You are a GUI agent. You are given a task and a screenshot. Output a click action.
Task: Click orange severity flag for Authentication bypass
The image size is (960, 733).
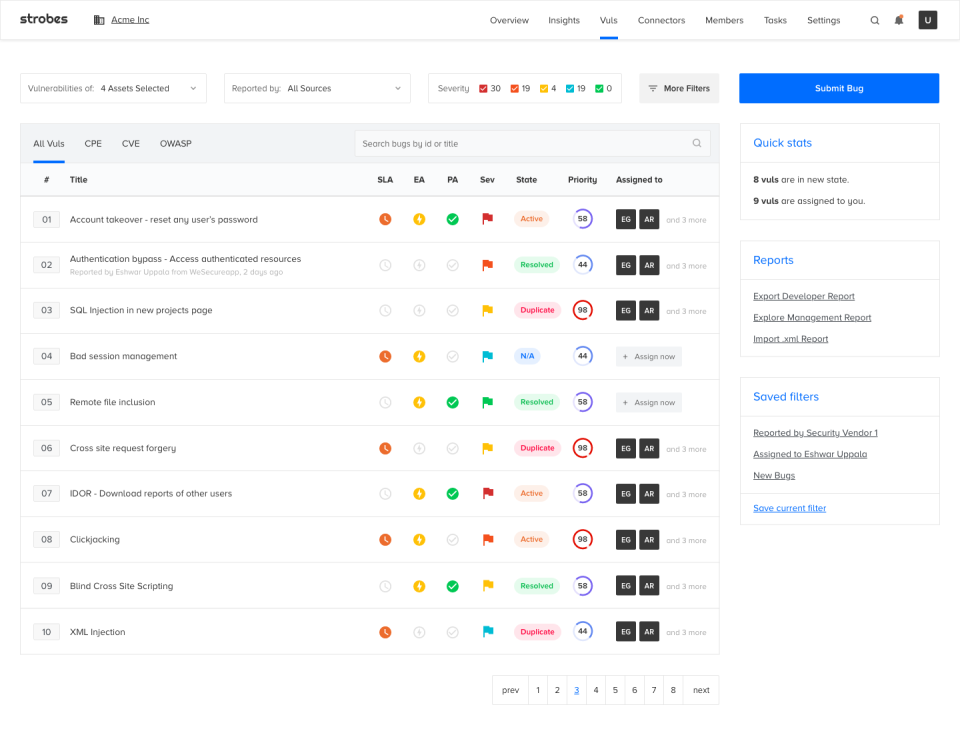[487, 265]
